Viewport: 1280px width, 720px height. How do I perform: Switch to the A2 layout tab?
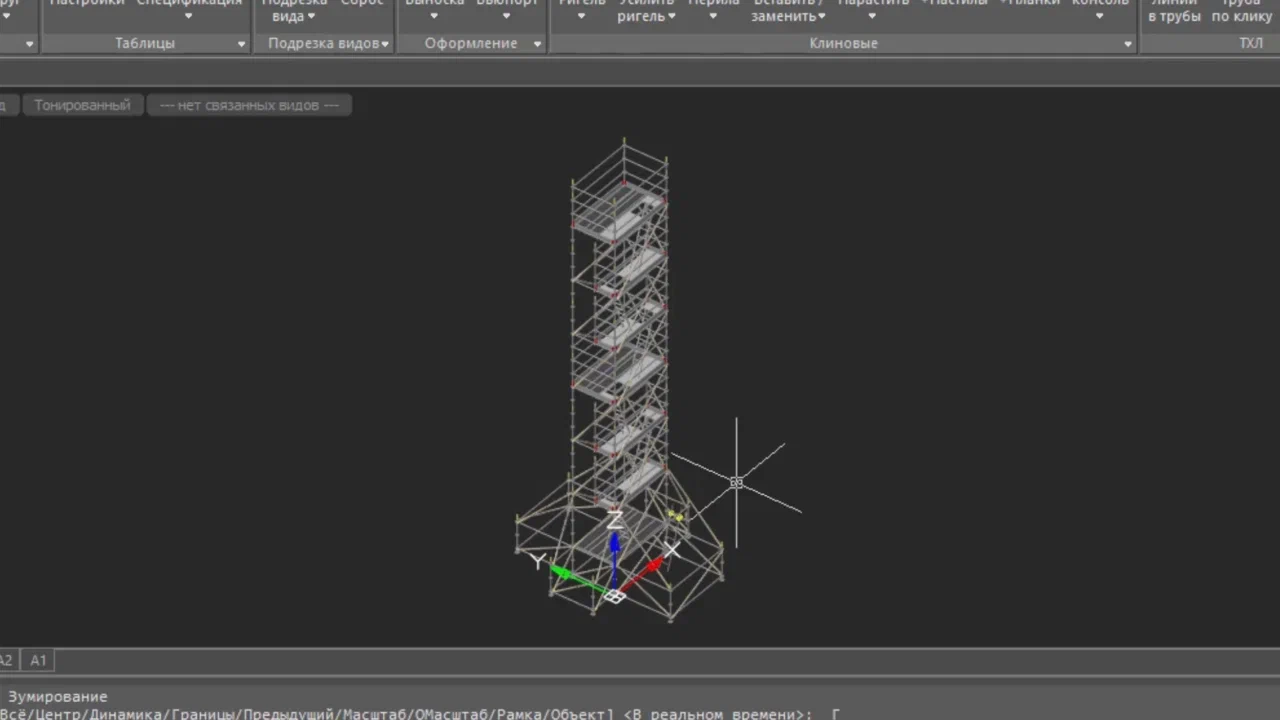7,660
